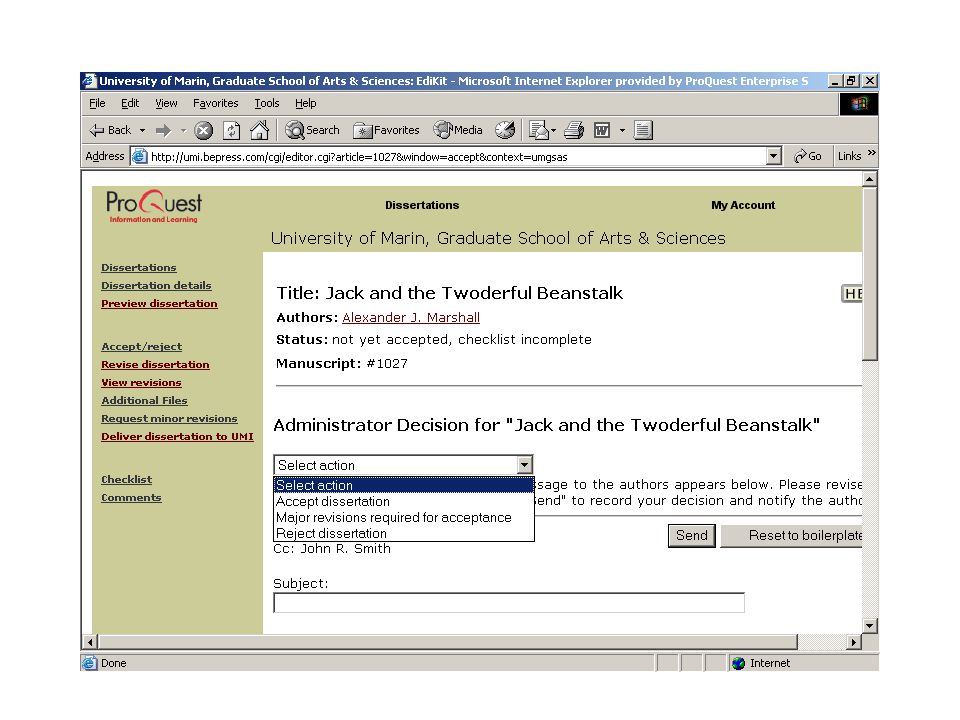Click the Edit with Word icon
The image size is (960, 720).
[x=602, y=130]
